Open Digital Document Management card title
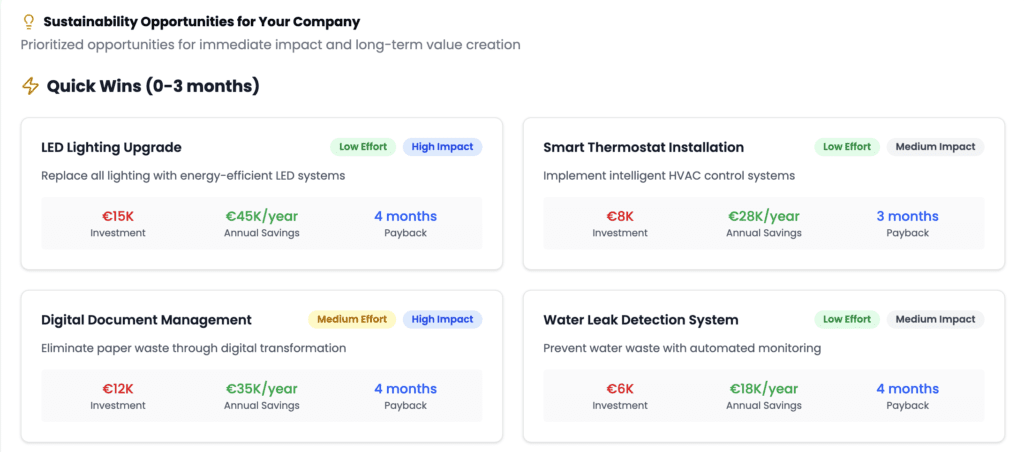The width and height of the screenshot is (1024, 452). (x=146, y=320)
